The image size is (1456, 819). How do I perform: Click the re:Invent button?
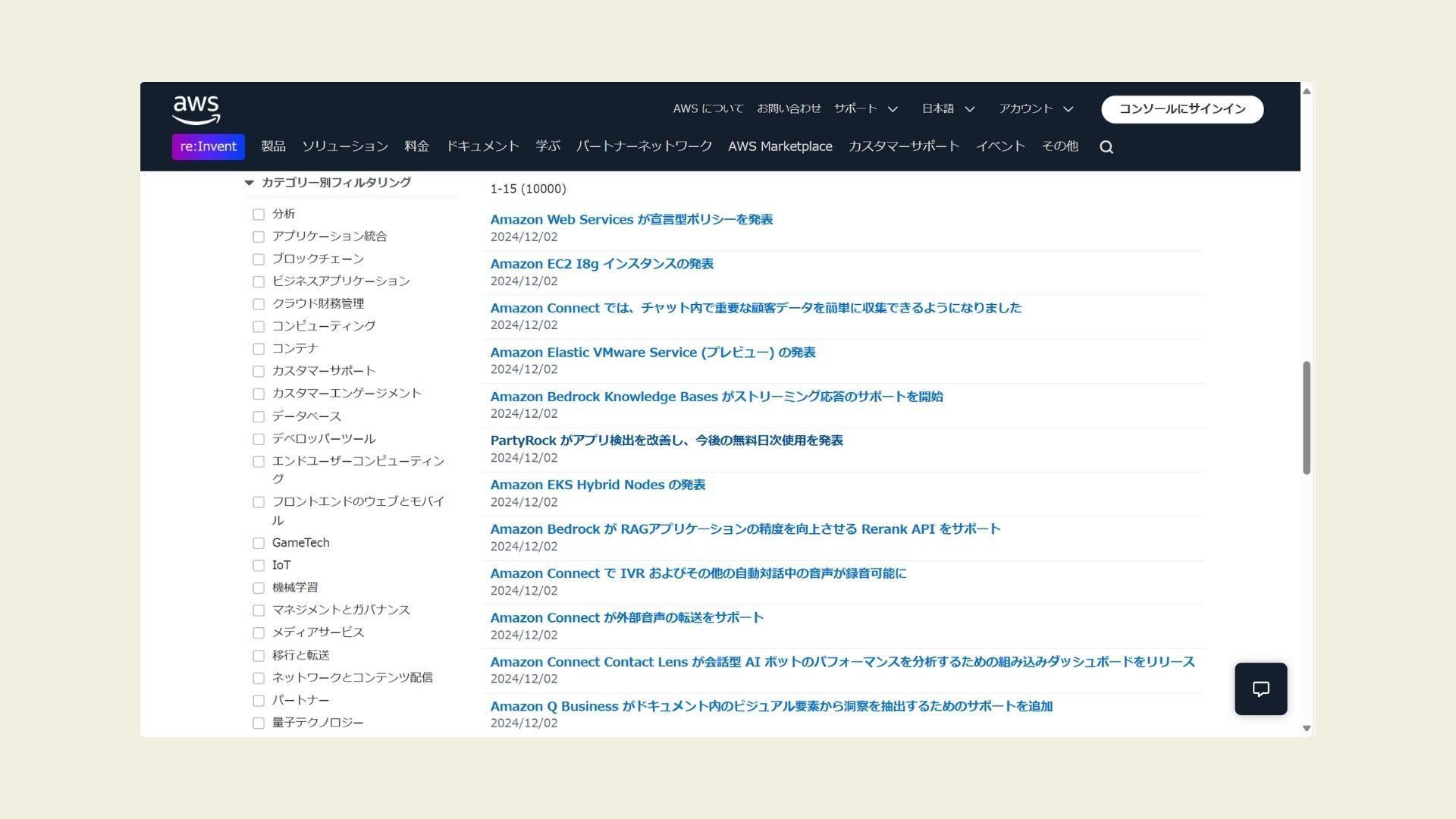209,147
